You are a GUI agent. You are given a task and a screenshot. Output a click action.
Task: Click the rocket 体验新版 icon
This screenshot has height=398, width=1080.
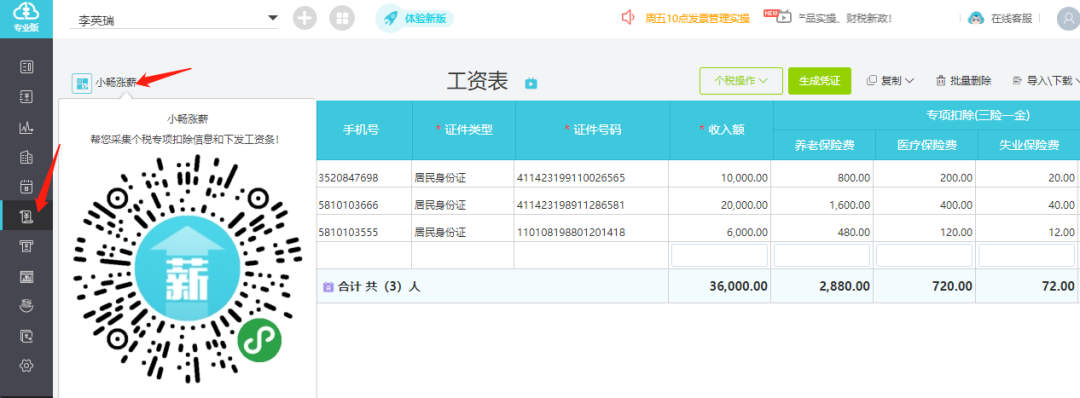(x=391, y=19)
